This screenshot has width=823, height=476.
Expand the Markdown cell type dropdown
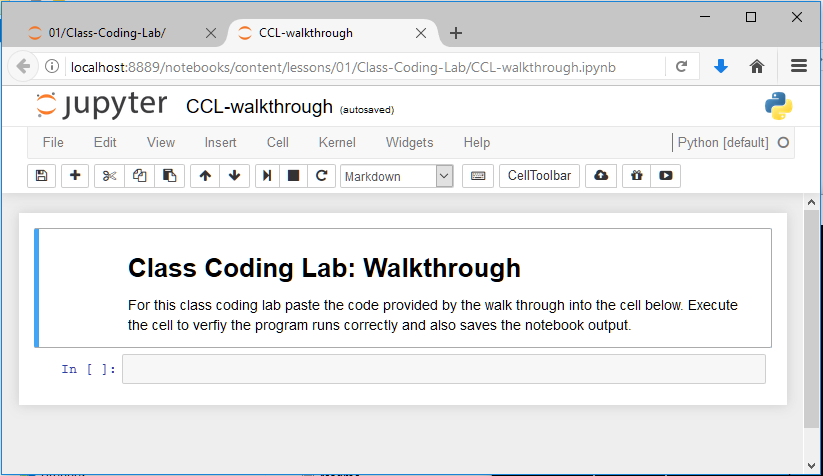click(x=396, y=176)
